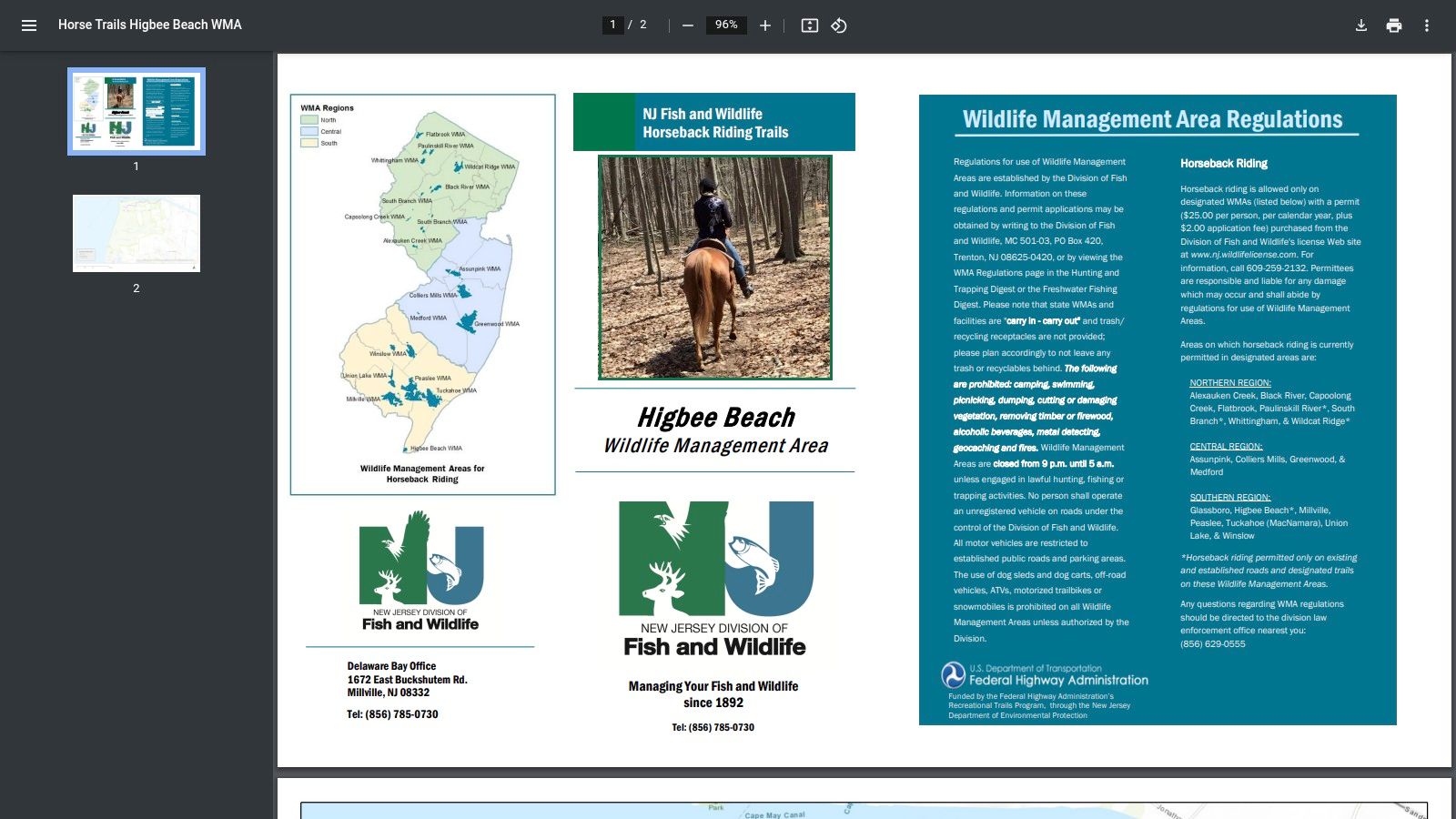Viewport: 1456px width, 819px height.
Task: Click the large NJ Fish and Wildlife logo
Action: coord(715,580)
